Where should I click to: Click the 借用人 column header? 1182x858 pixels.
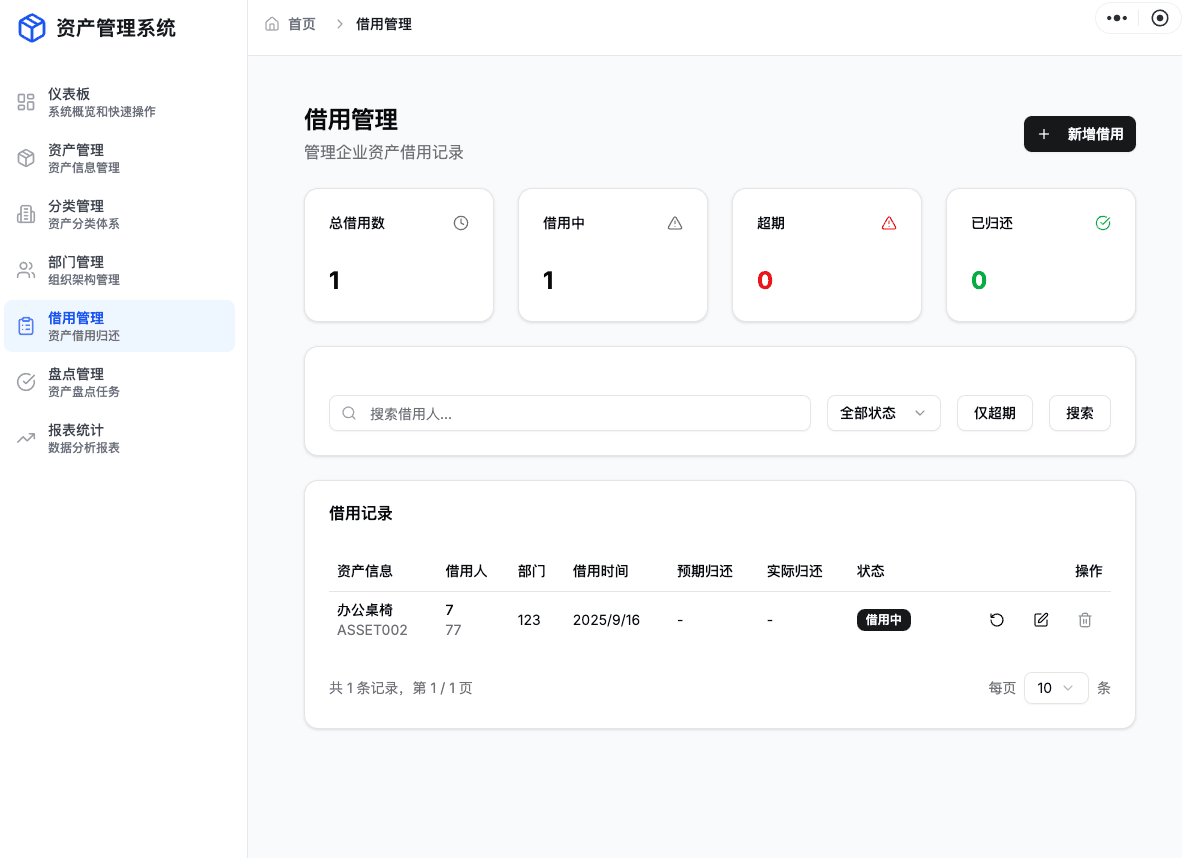466,571
